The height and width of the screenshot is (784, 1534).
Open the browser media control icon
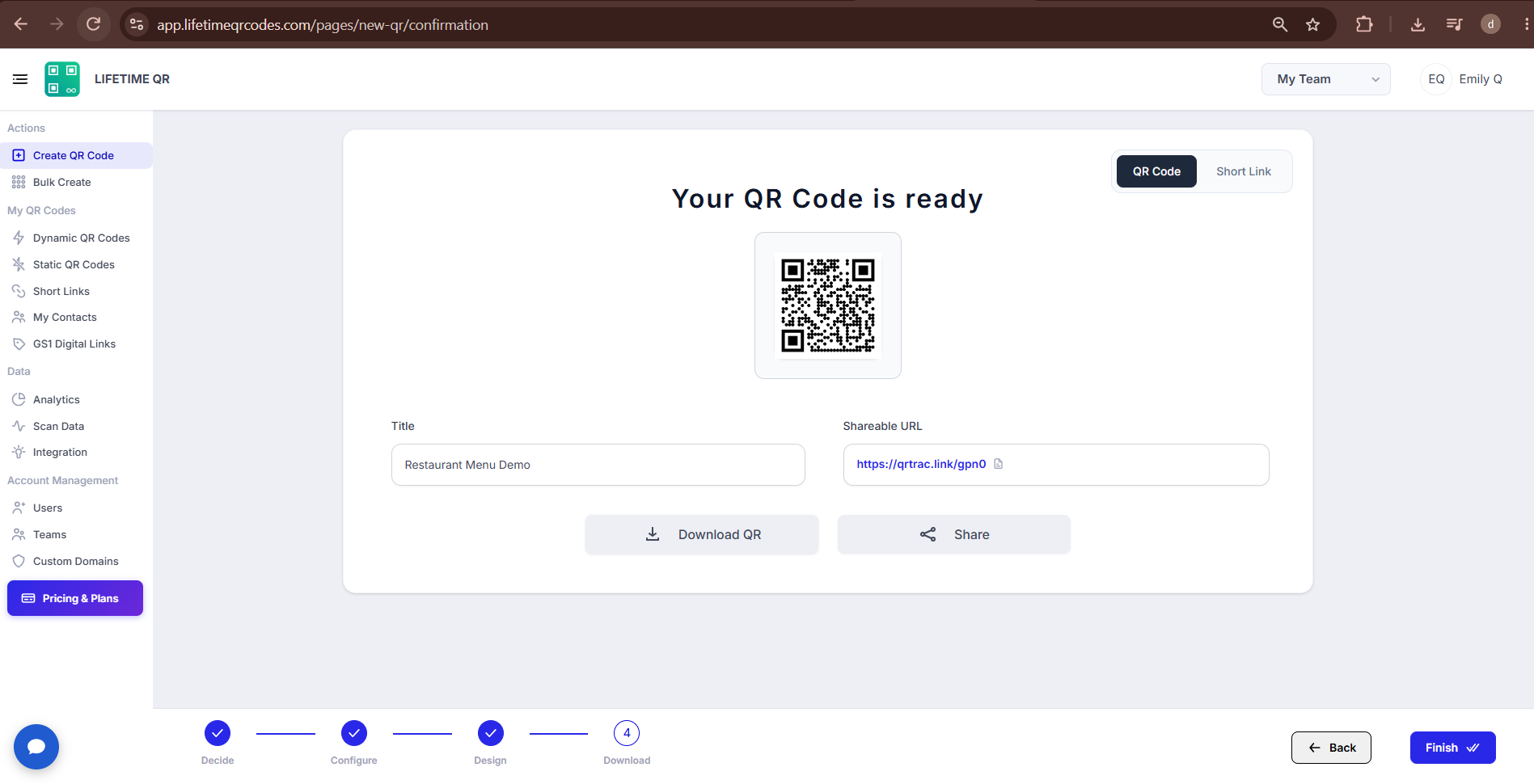tap(1454, 24)
